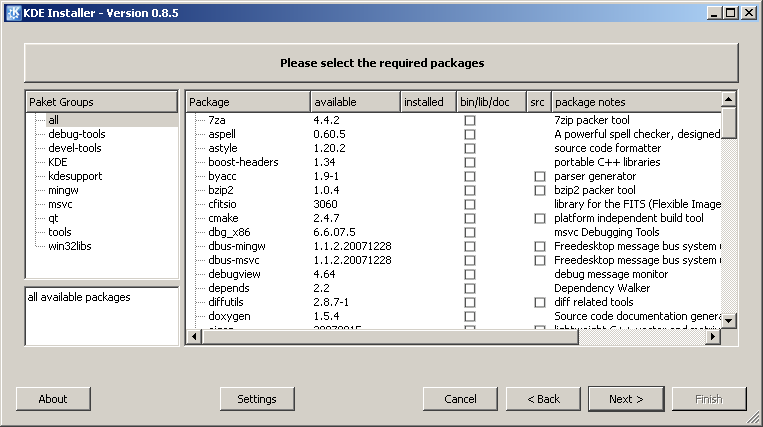Select the tools group
763x427 pixels.
point(60,232)
